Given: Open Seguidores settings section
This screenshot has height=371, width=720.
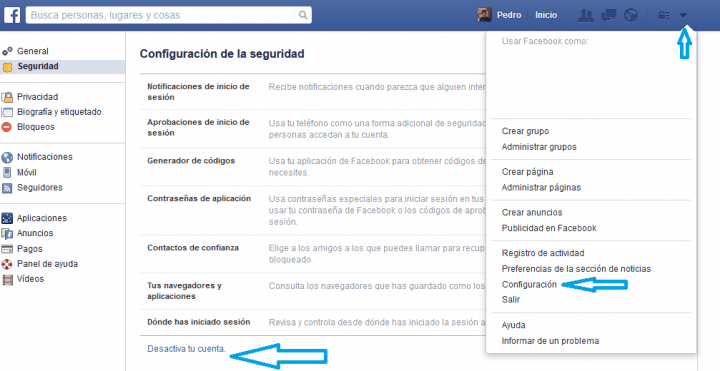Looking at the screenshot, I should pos(39,187).
